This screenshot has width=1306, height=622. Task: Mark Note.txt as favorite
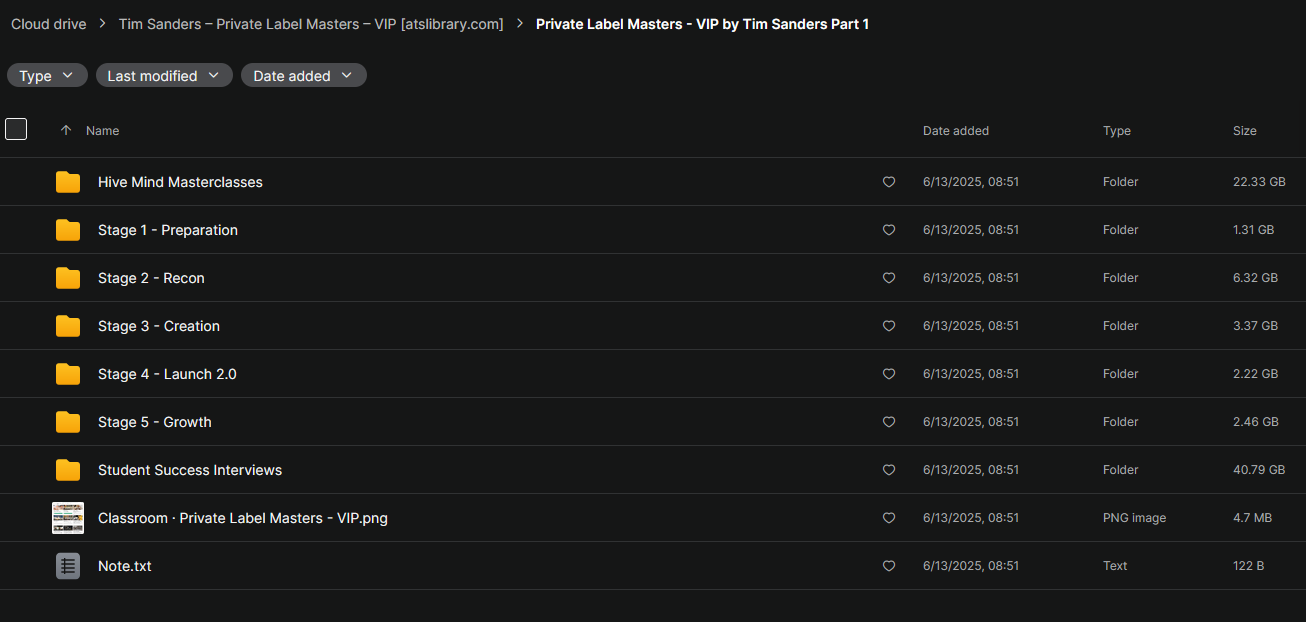pos(888,566)
